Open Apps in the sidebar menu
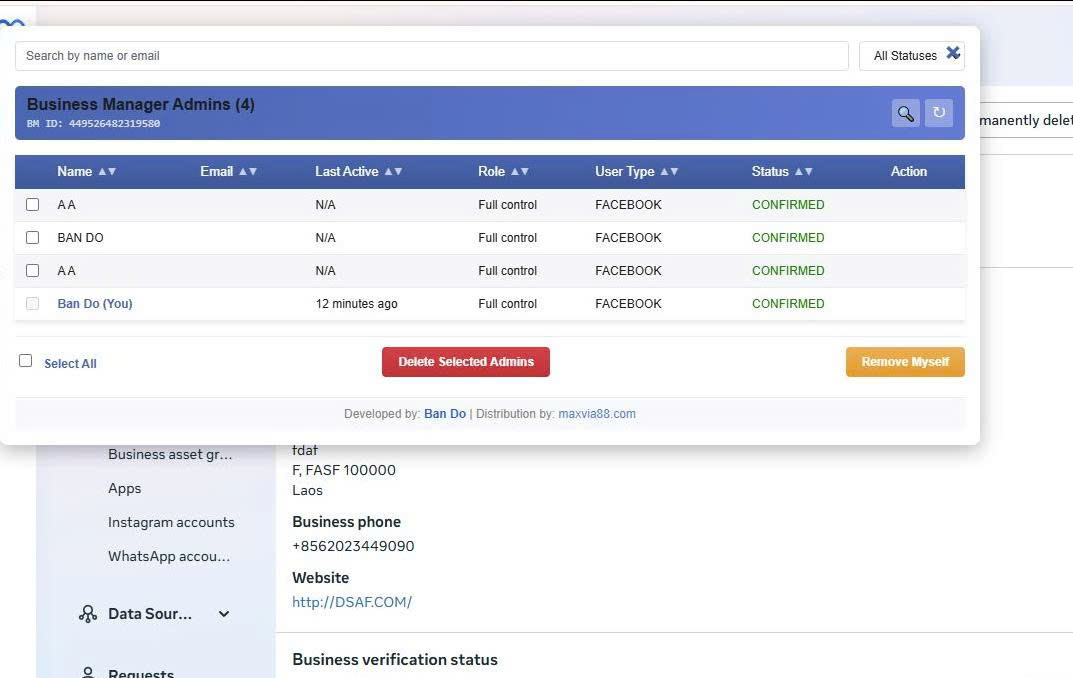 tap(125, 488)
